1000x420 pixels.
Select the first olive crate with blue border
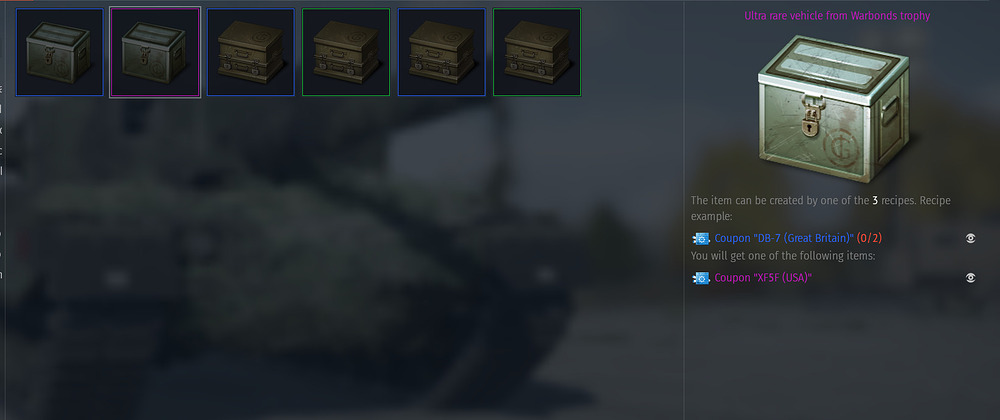251,52
